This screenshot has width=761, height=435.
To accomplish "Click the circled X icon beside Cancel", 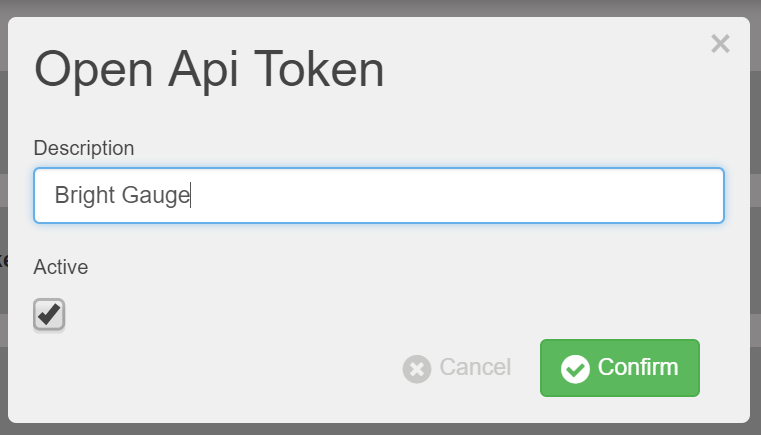I will [416, 369].
